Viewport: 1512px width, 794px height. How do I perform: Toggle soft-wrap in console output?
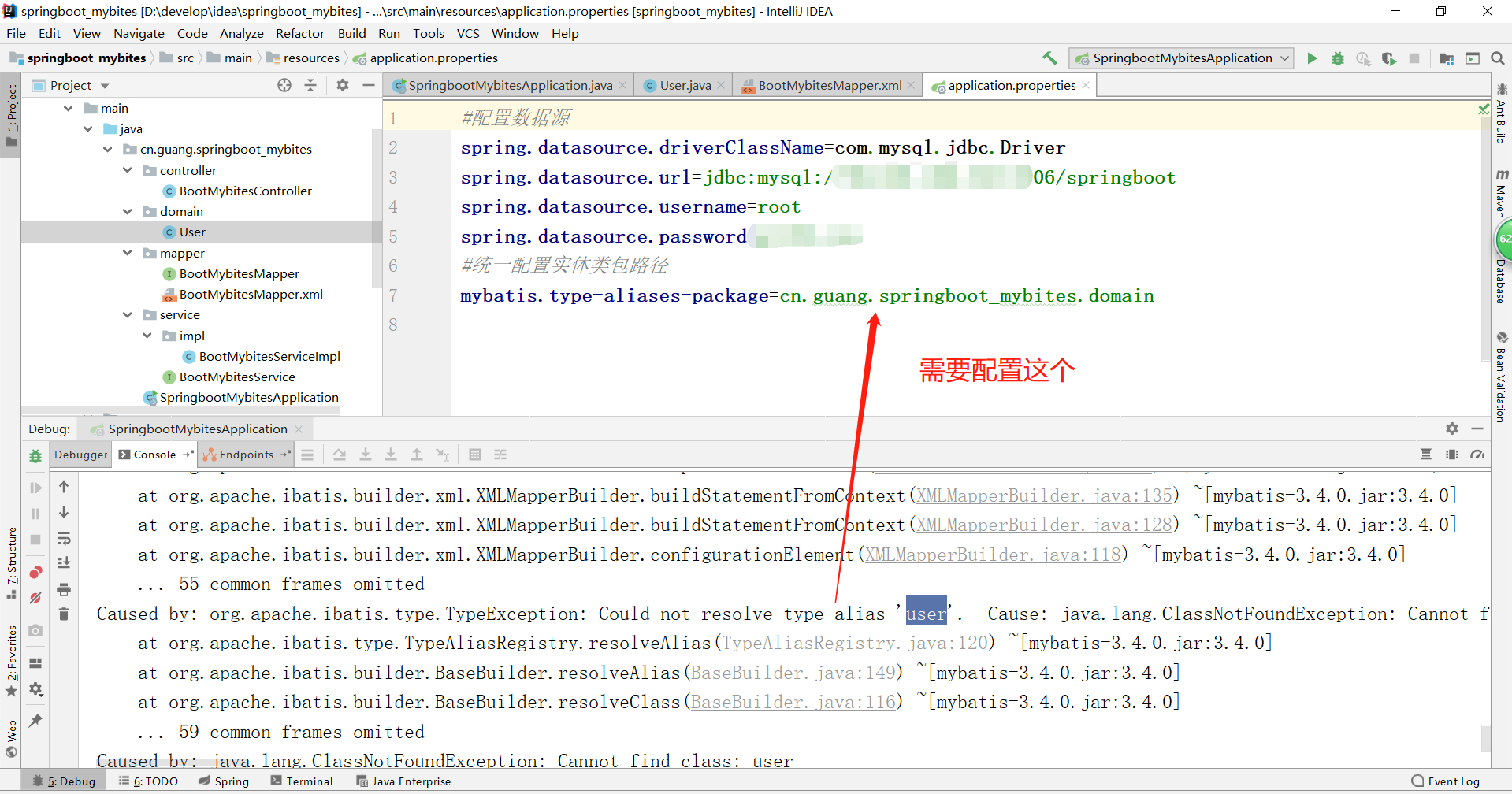[64, 539]
